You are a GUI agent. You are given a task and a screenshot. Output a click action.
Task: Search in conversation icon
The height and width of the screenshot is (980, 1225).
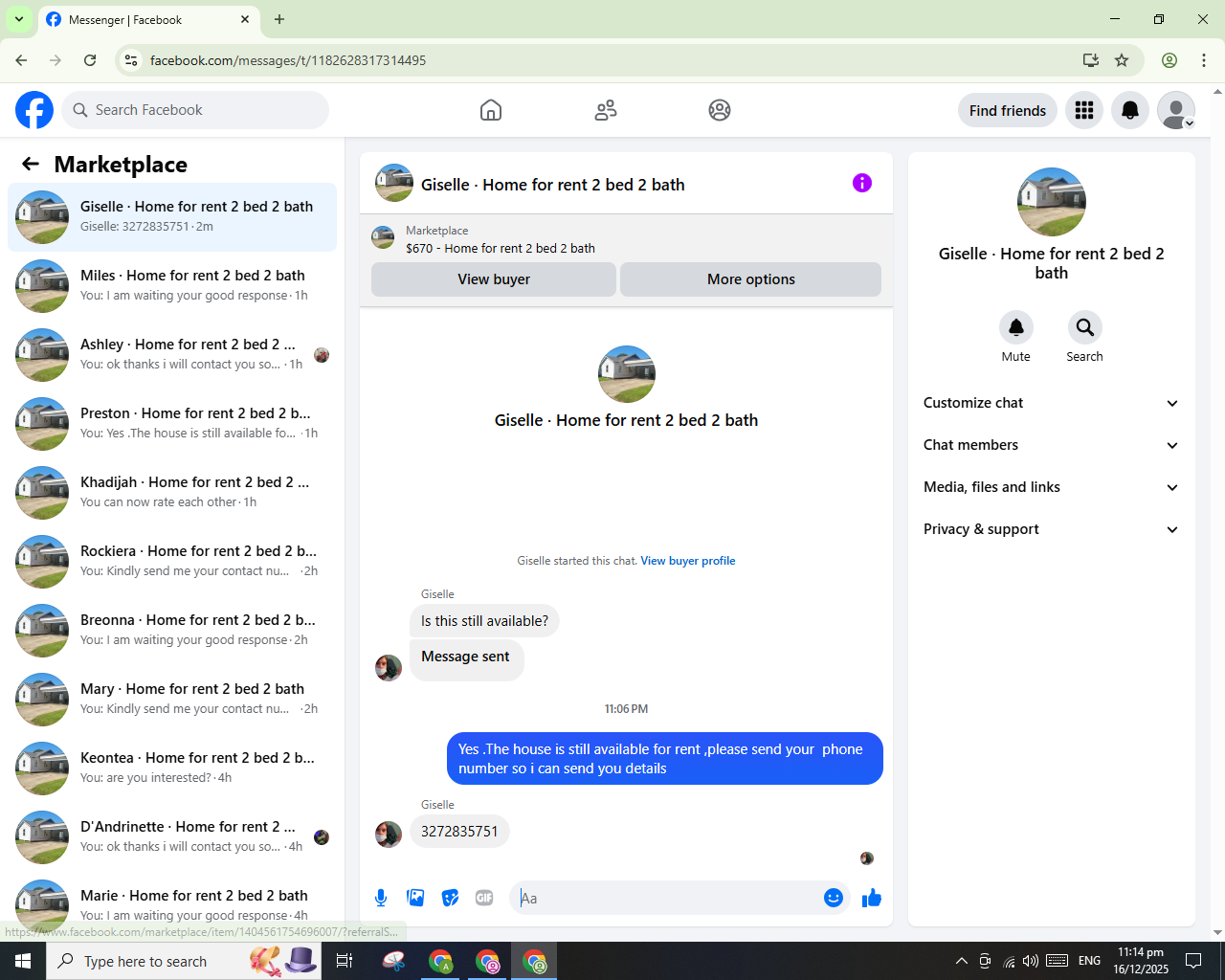pyautogui.click(x=1085, y=327)
